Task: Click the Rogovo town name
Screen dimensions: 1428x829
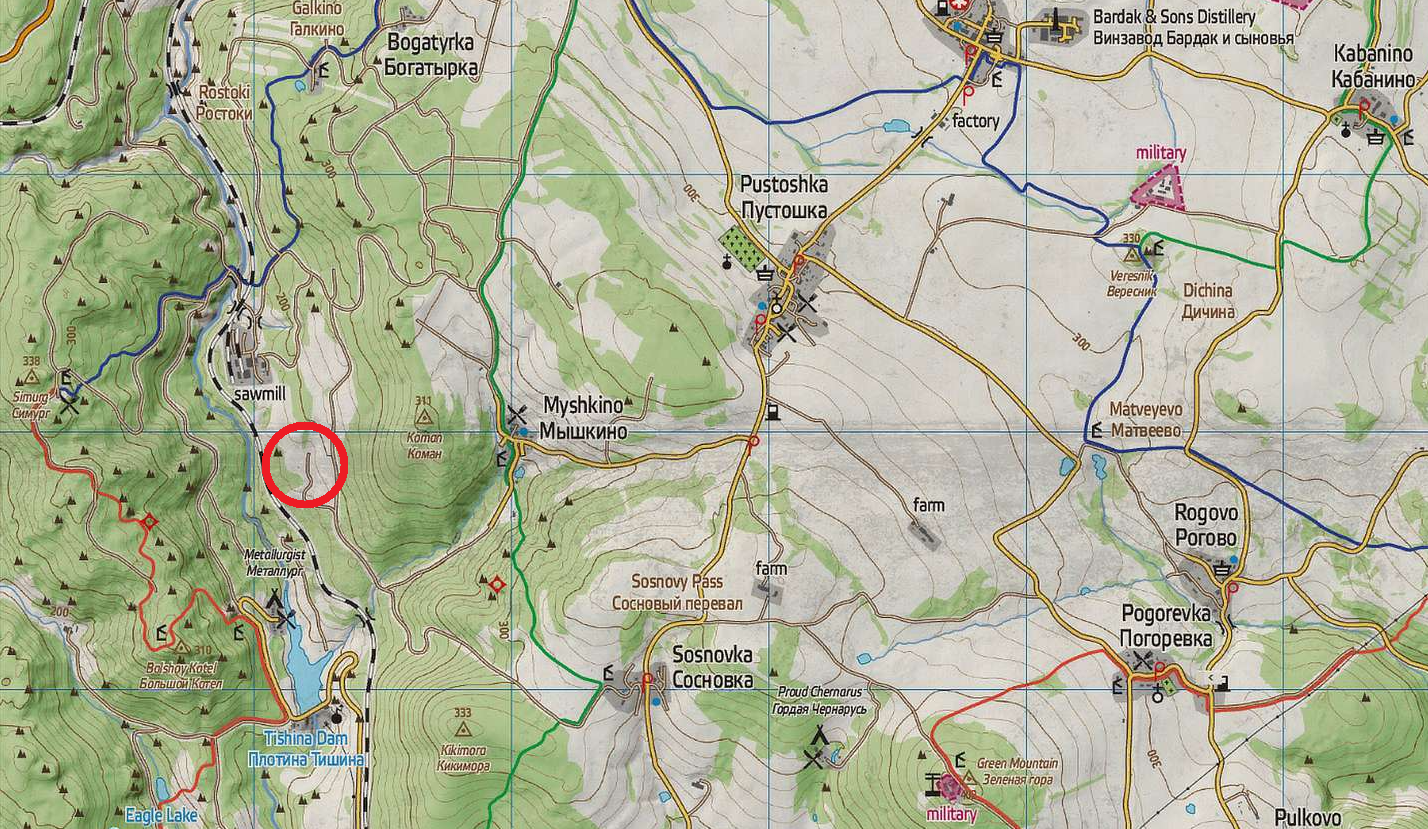Action: pos(1206,524)
